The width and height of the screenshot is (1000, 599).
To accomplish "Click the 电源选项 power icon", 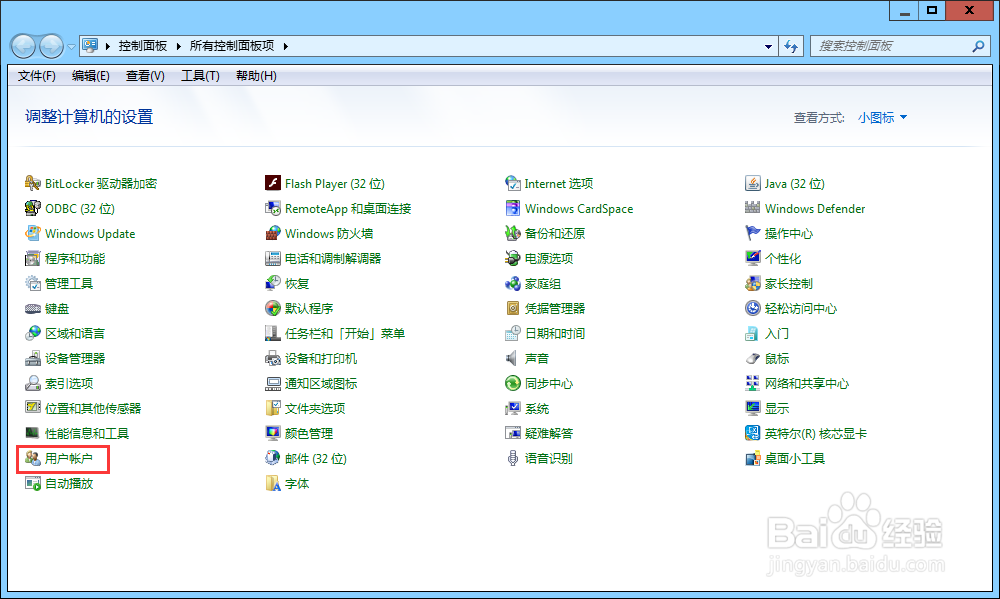I will click(x=513, y=258).
